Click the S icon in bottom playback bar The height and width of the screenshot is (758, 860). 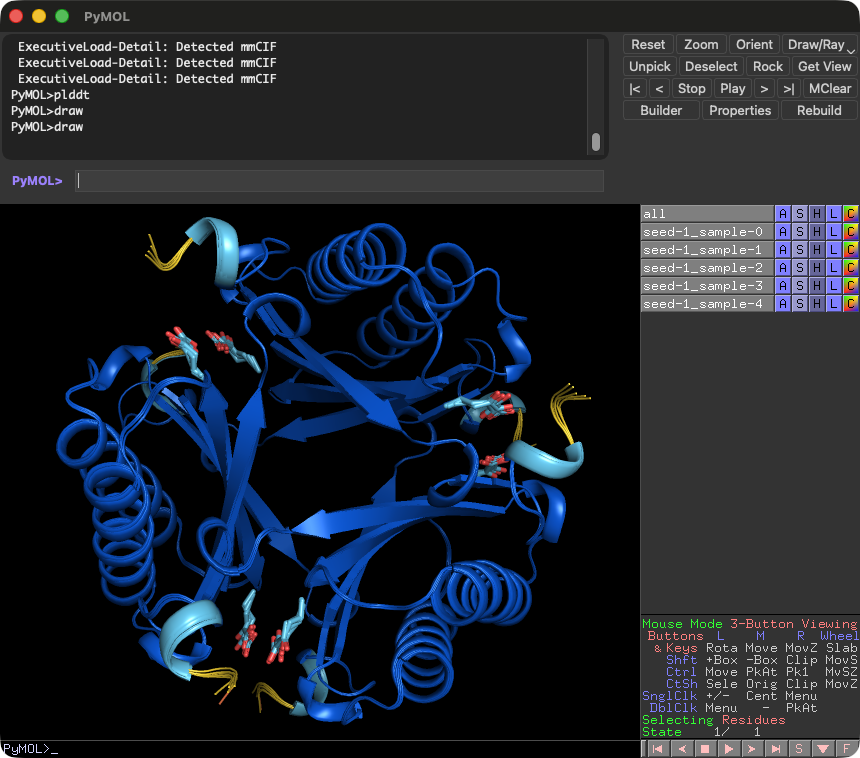tap(799, 749)
